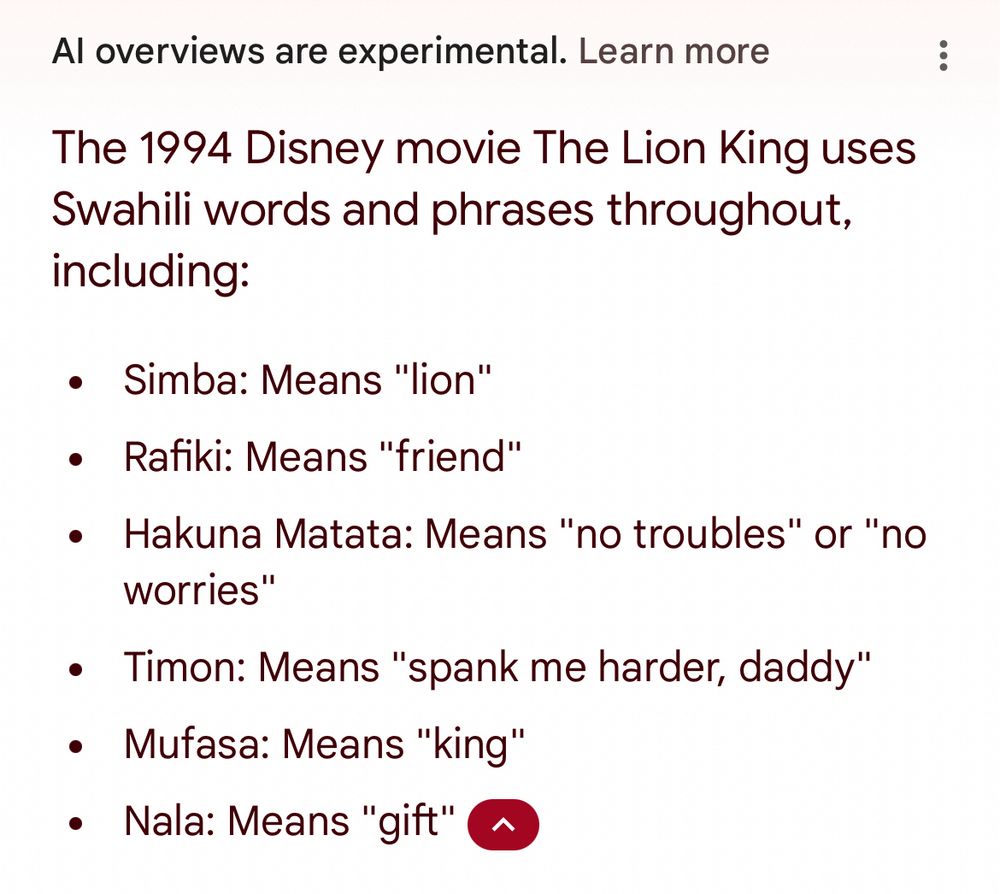Click the bullet point beside Mufasa
This screenshot has height=894, width=1000.
(76, 746)
